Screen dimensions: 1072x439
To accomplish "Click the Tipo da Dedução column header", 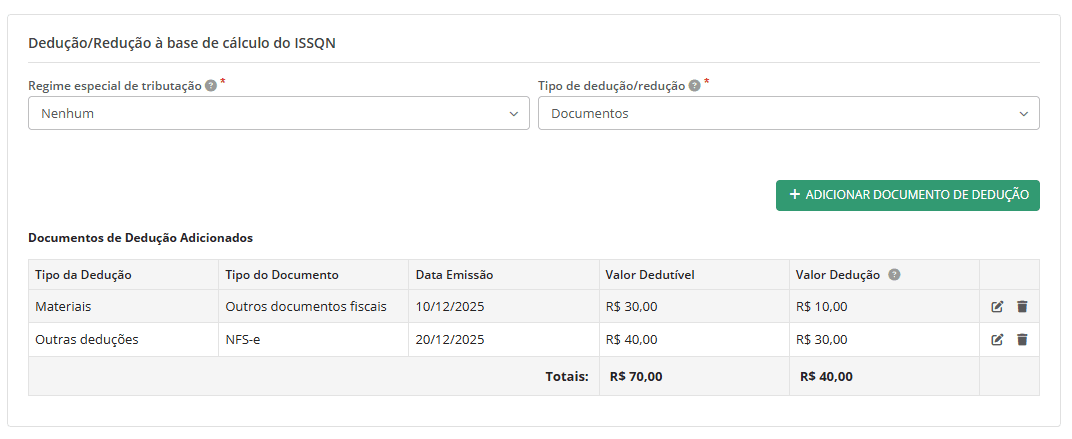I will coord(83,275).
